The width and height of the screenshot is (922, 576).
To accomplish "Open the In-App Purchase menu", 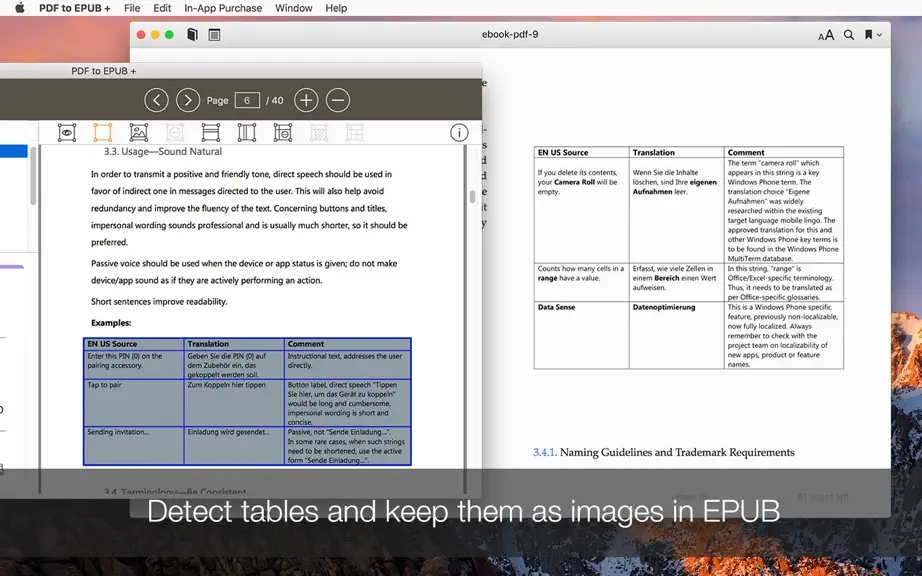I will point(223,8).
